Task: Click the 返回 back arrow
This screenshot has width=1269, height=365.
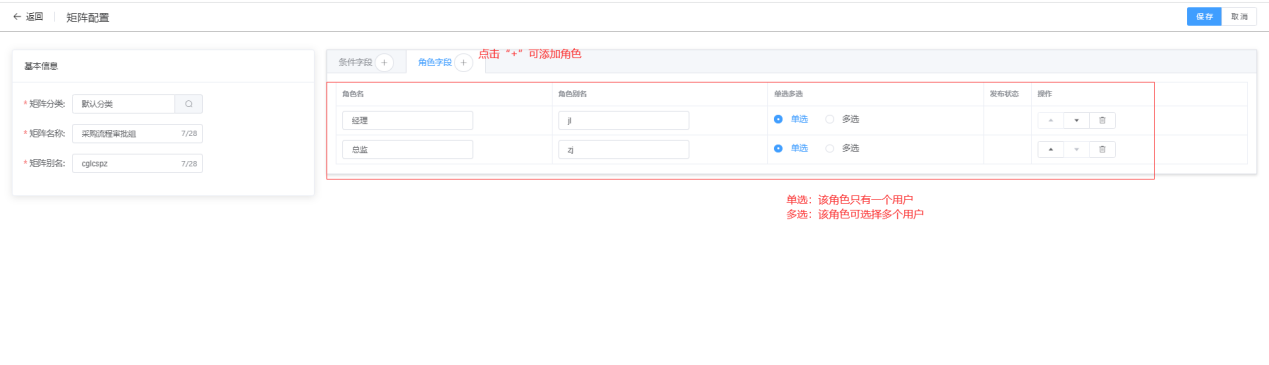Action: click(x=17, y=16)
